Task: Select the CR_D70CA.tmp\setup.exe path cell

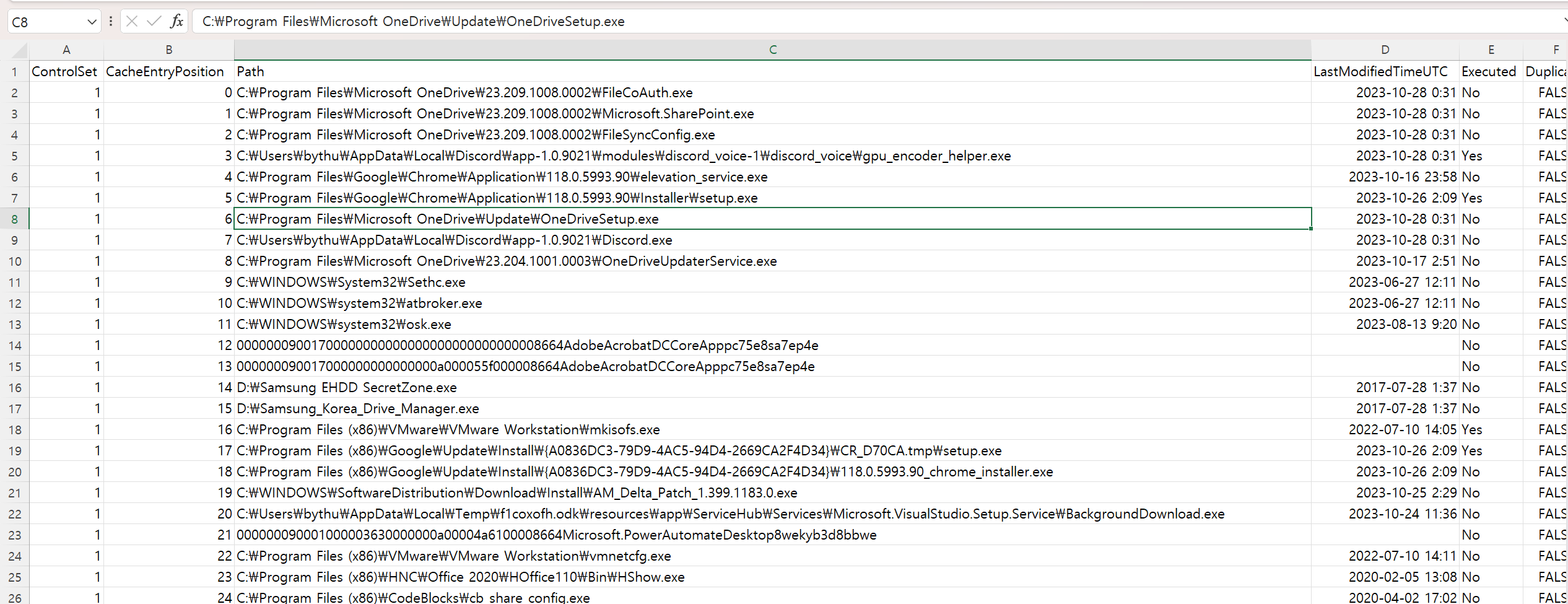Action: pyautogui.click(x=773, y=451)
